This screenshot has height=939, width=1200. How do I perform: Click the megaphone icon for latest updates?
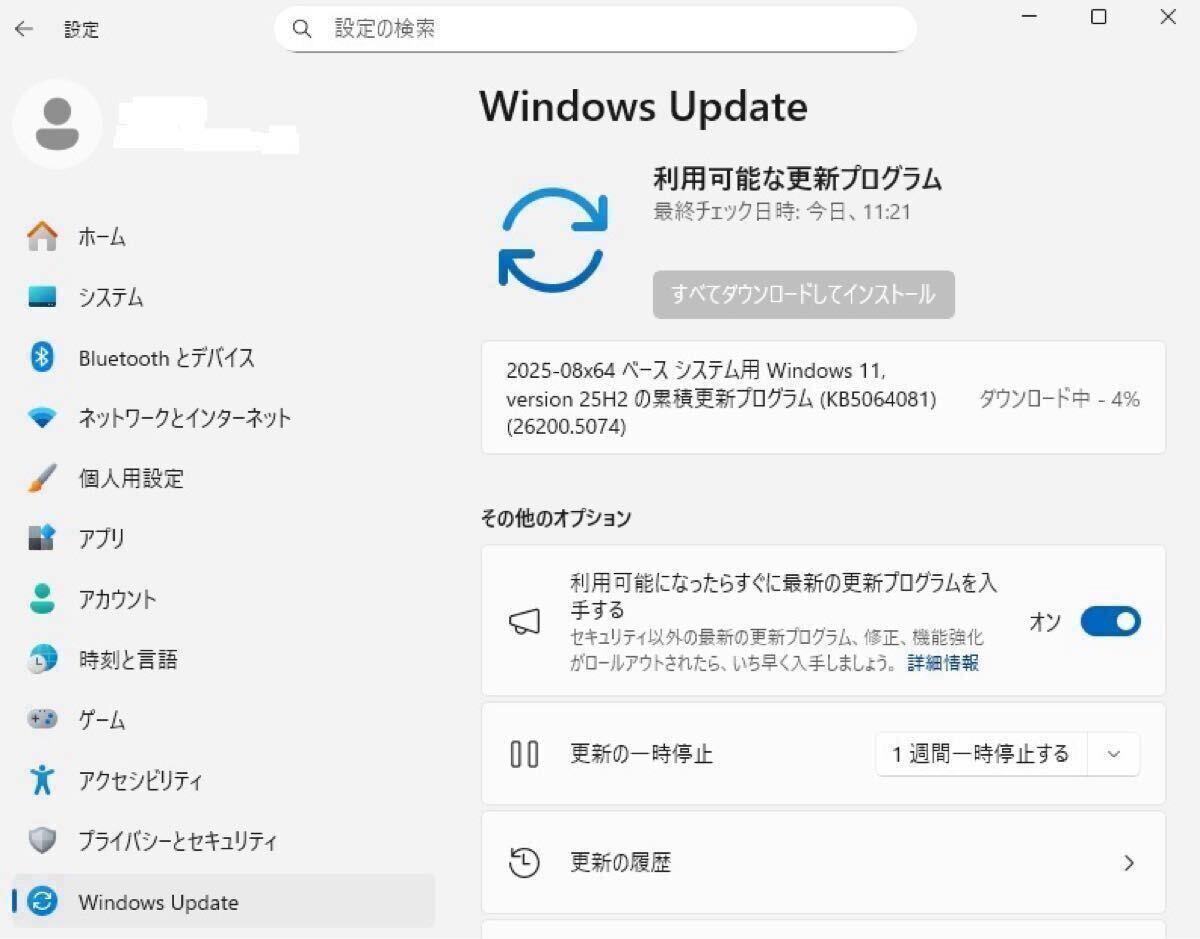pos(525,621)
